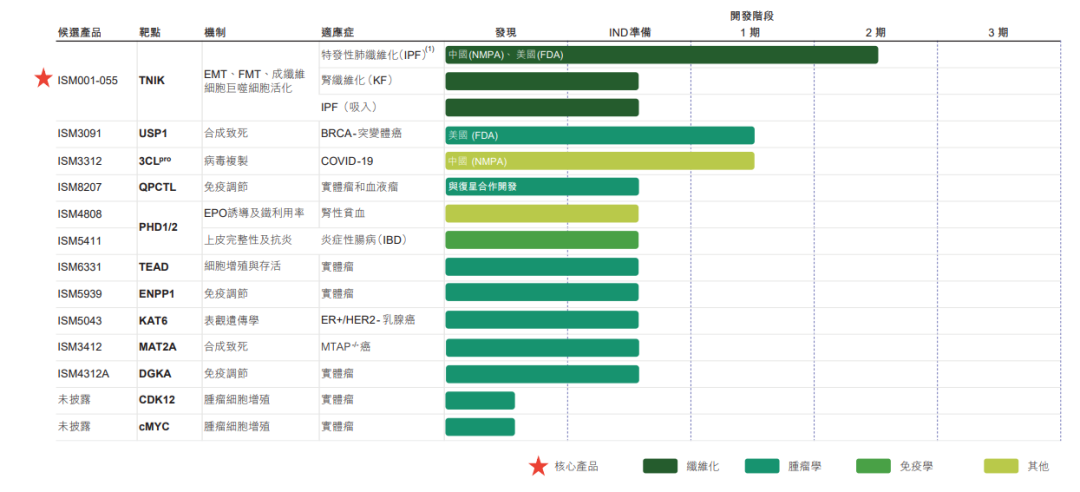Click the USP1 bar labeled 美國 (FDA)
The image size is (1080, 492).
point(599,135)
